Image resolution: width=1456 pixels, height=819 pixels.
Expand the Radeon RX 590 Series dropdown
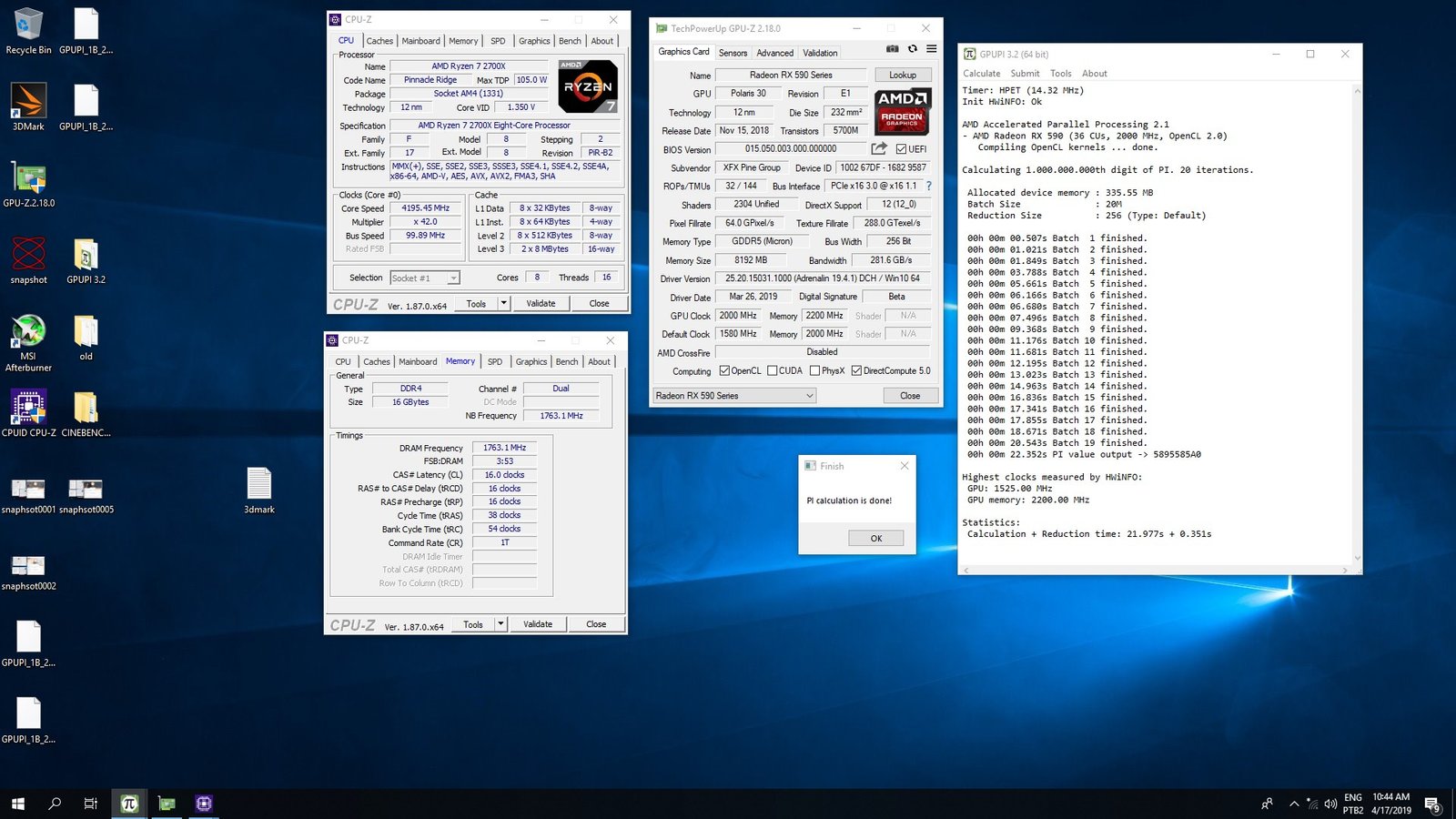[809, 396]
